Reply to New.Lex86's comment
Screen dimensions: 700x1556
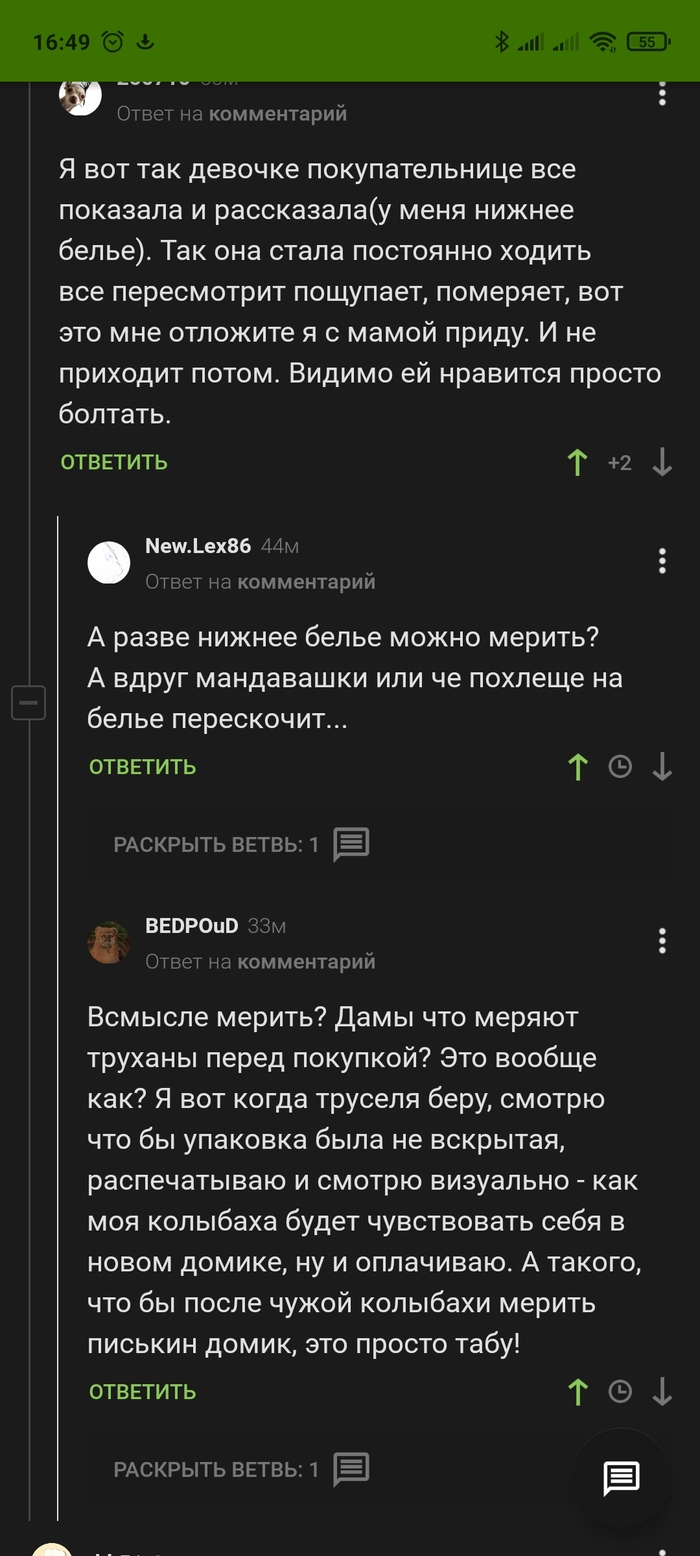[142, 767]
